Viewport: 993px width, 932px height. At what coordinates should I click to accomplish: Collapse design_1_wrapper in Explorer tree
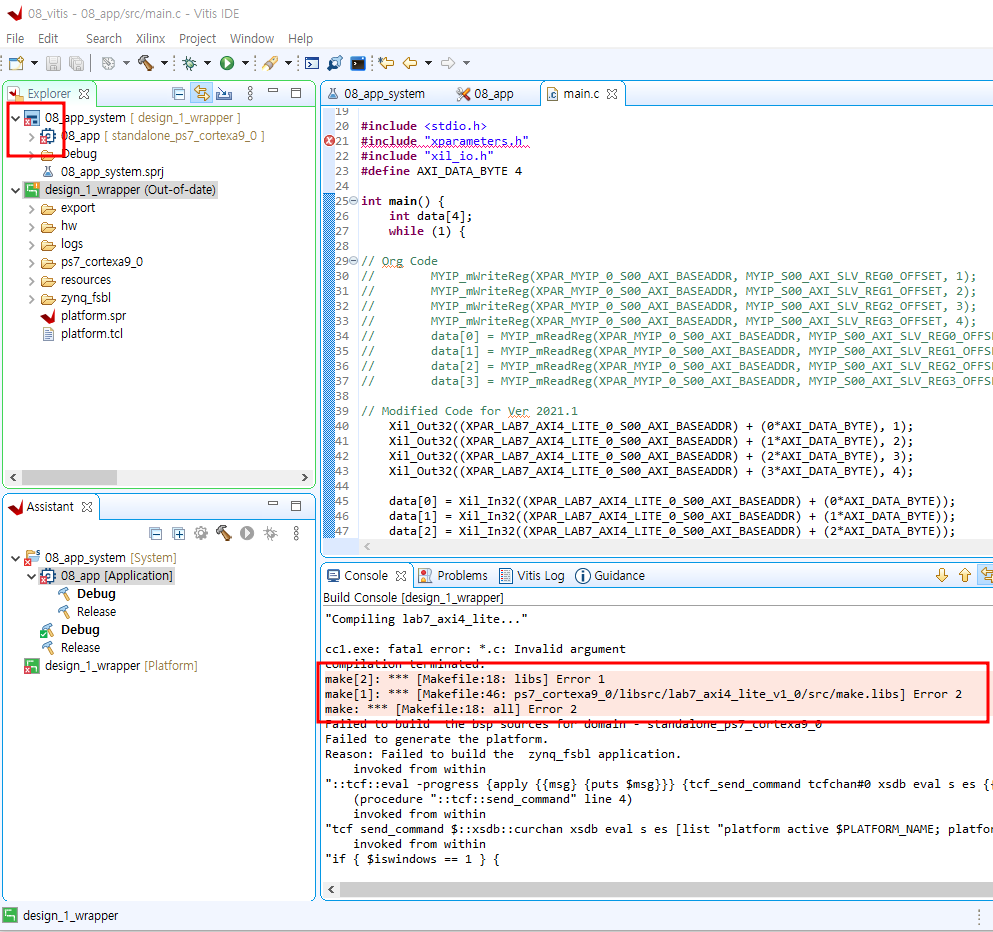click(x=15, y=190)
